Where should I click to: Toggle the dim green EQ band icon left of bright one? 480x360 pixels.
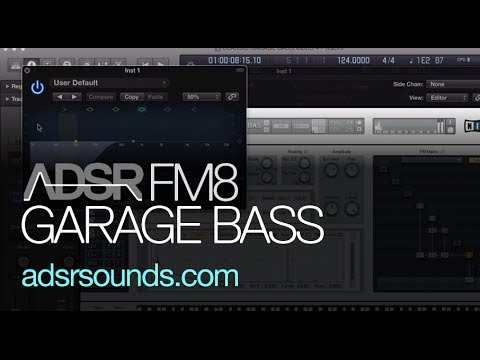pos(116,109)
